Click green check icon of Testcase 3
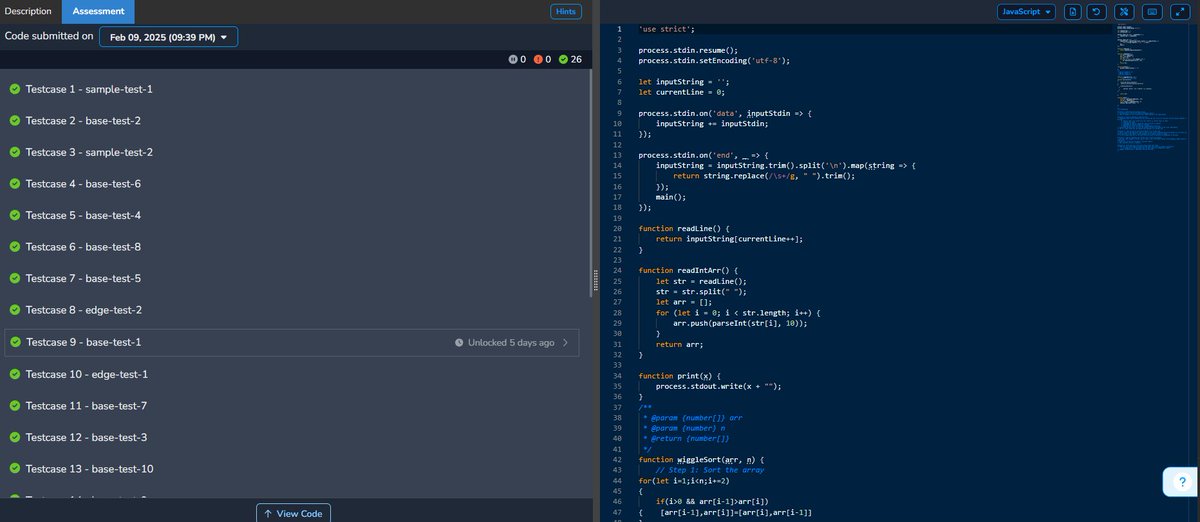Viewport: 1200px width, 522px height. click(x=15, y=152)
